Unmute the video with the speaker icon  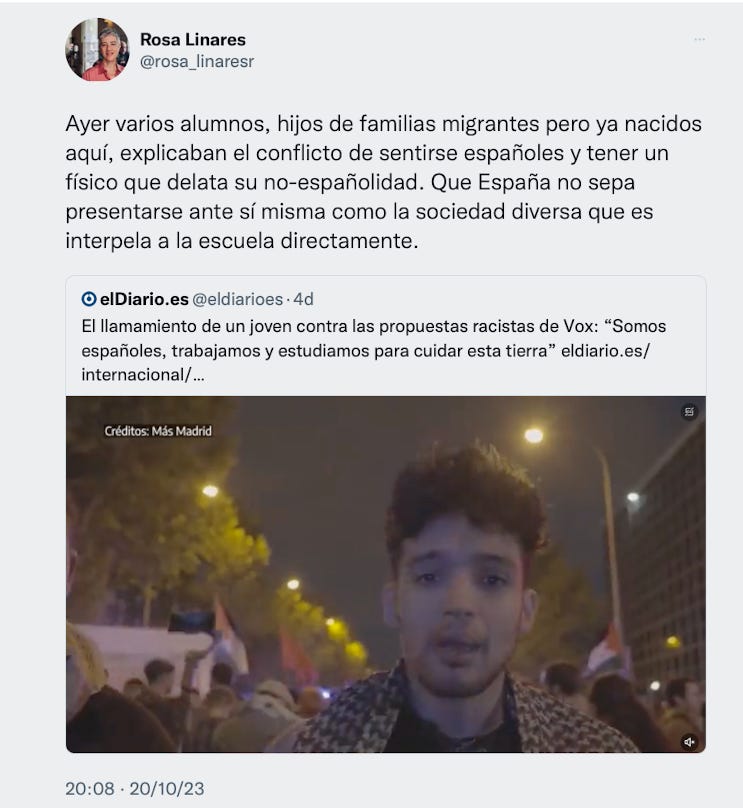689,742
